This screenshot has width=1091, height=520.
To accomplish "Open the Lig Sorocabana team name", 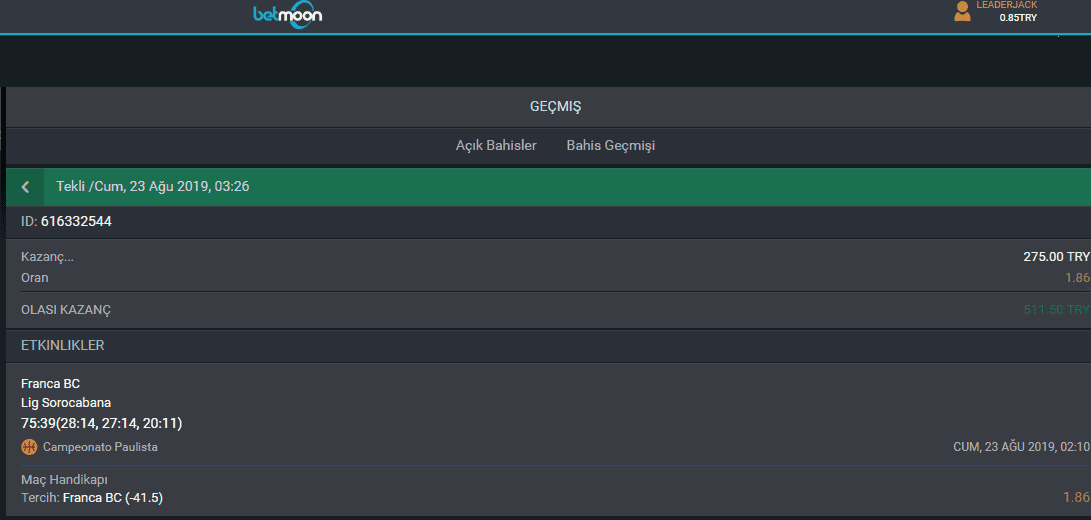I will 66,402.
